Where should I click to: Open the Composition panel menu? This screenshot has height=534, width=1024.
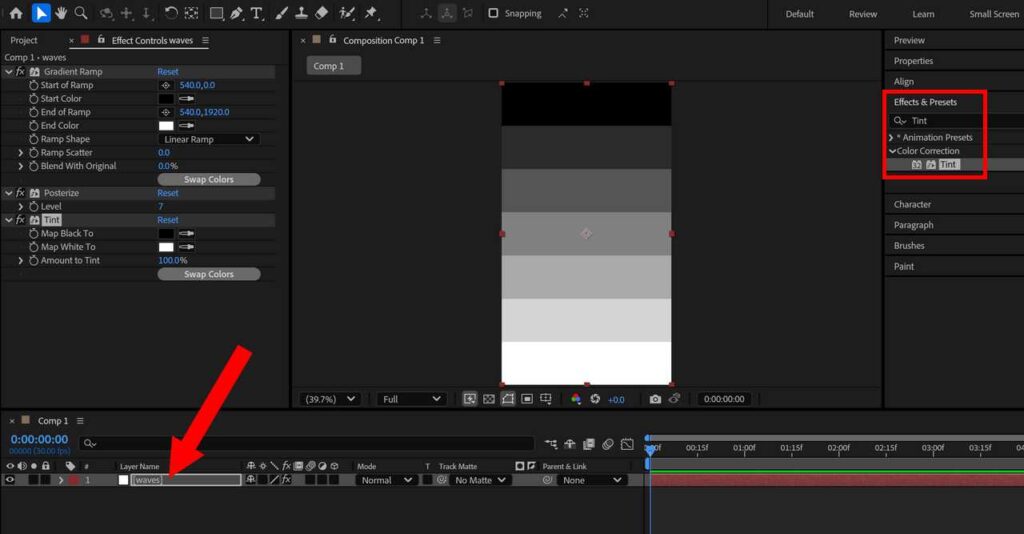click(x=437, y=40)
